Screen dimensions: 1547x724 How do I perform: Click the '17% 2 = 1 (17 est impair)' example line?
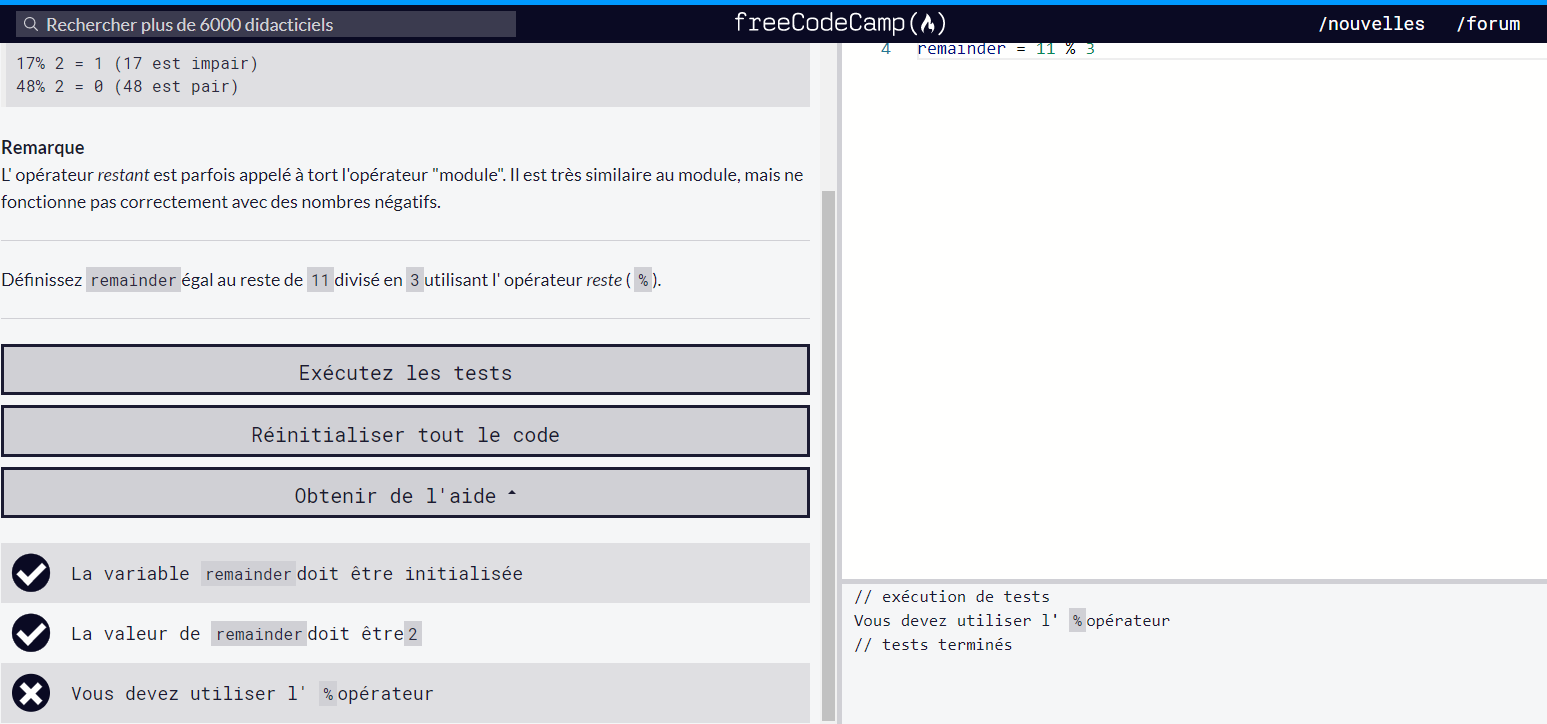[x=137, y=64]
